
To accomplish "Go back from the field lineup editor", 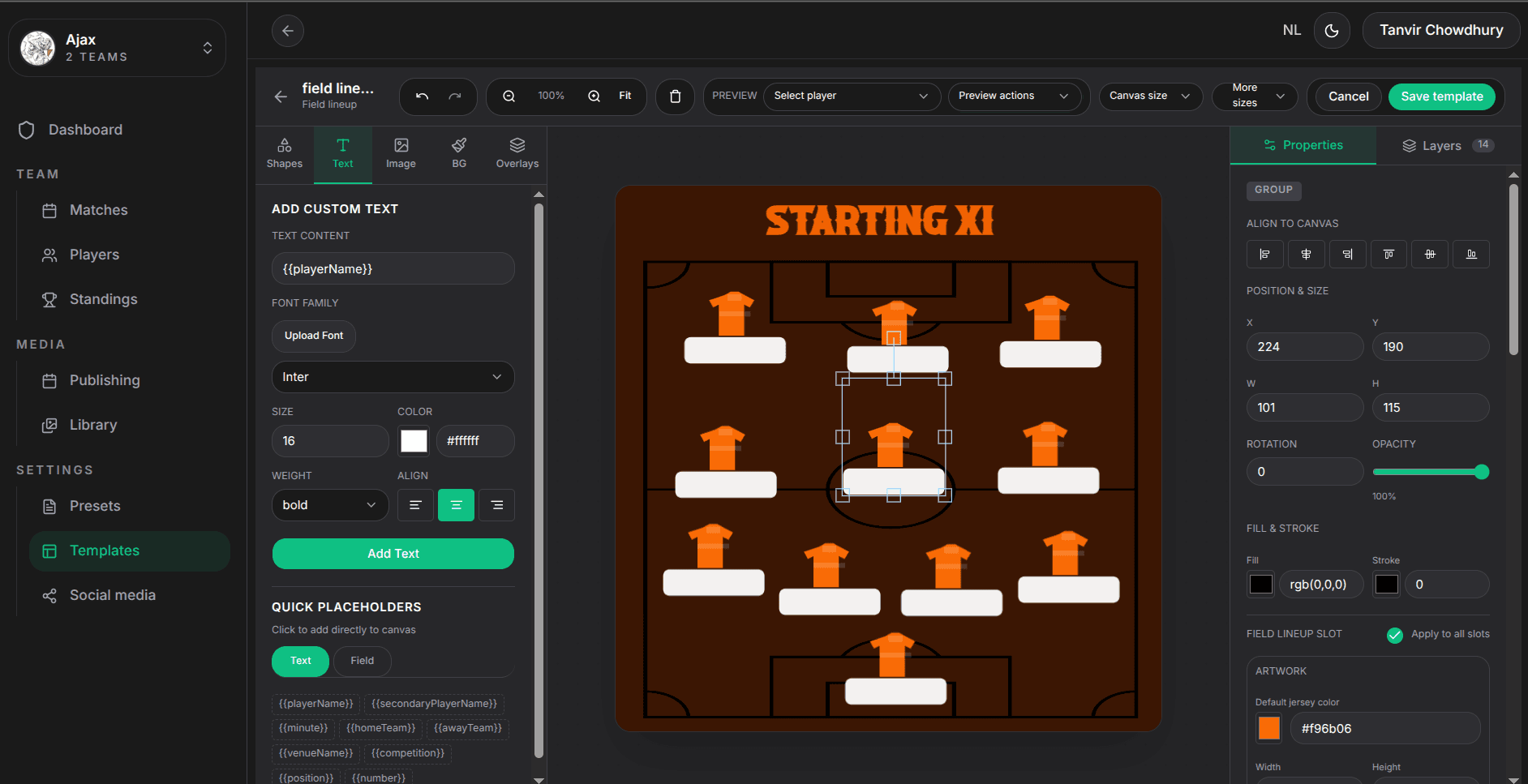I will 281,96.
